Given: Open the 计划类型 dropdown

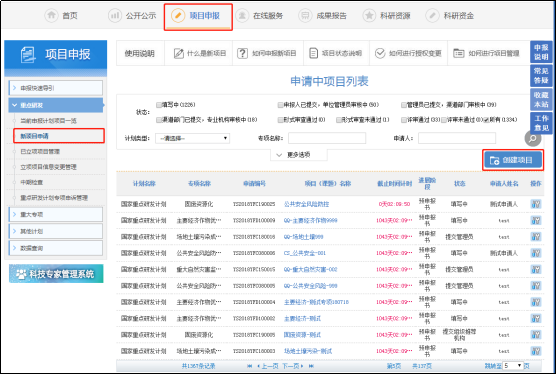Looking at the screenshot, I should [193, 138].
